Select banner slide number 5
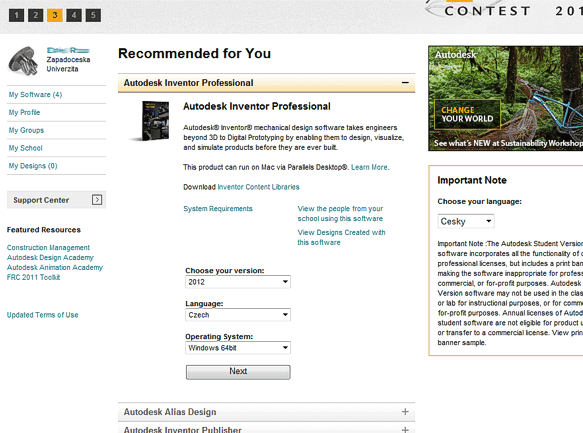This screenshot has height=433, width=583. (93, 15)
